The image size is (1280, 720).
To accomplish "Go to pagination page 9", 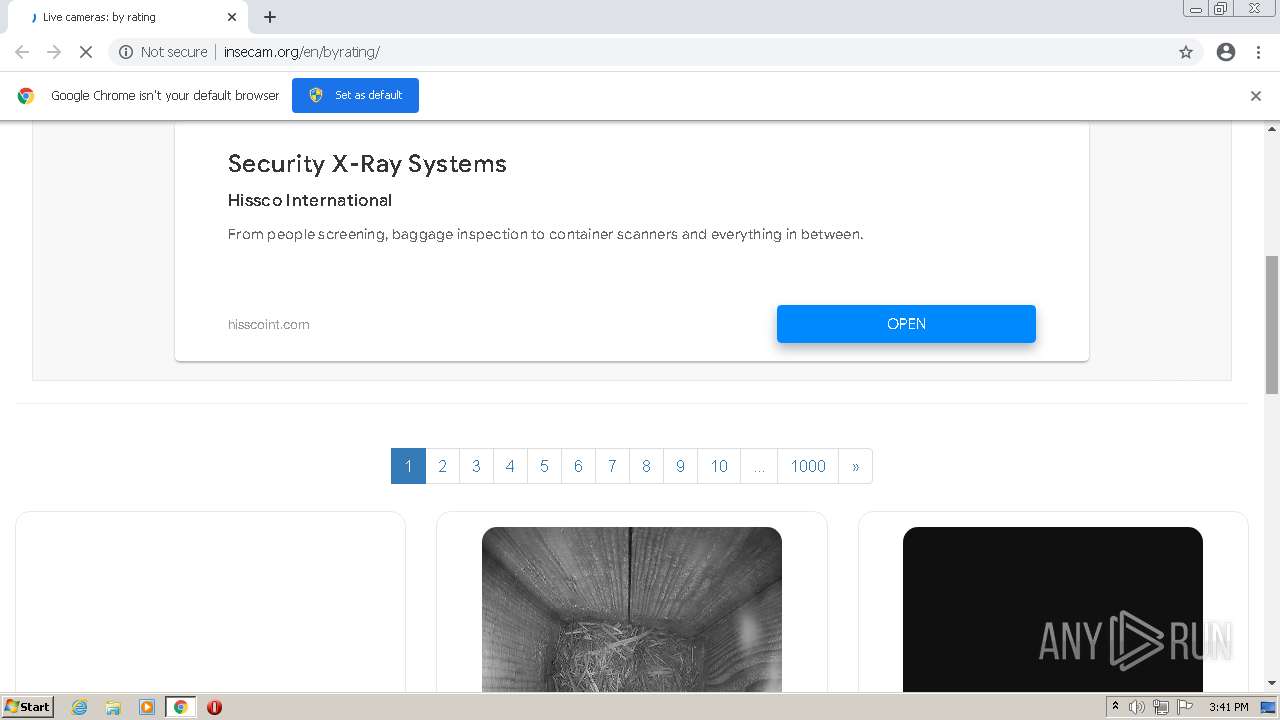I will tap(680, 466).
